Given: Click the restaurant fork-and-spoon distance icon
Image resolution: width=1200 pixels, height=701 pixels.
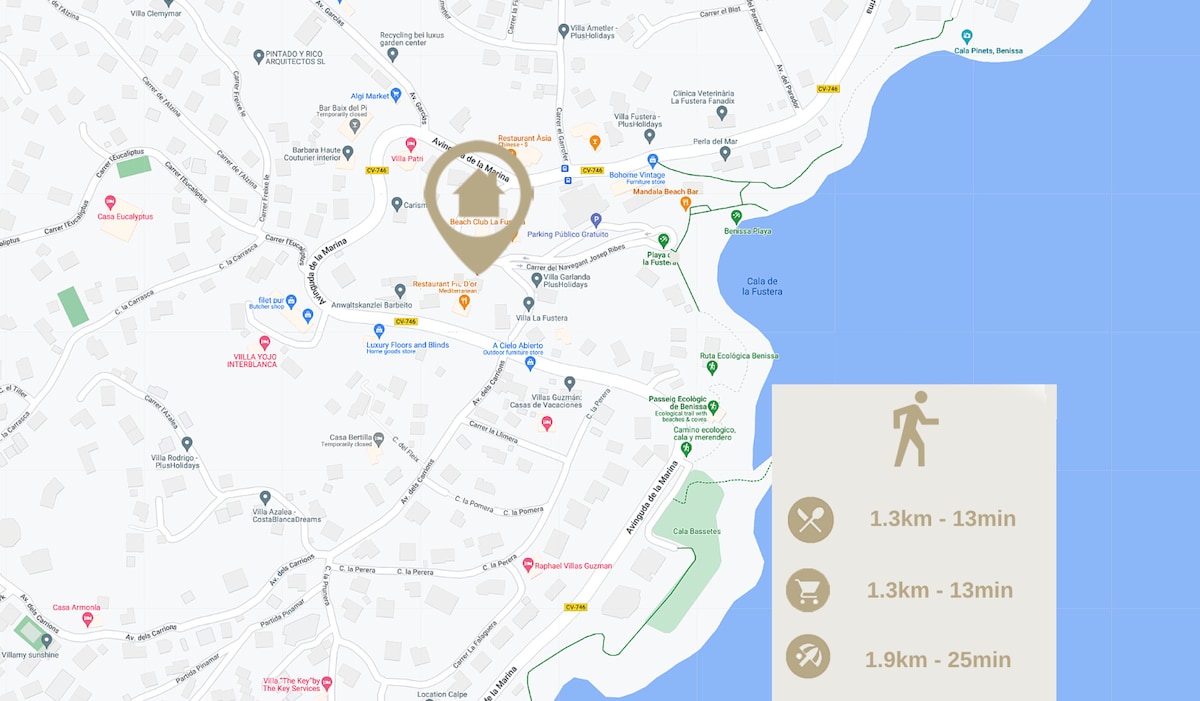Looking at the screenshot, I should point(810,520).
